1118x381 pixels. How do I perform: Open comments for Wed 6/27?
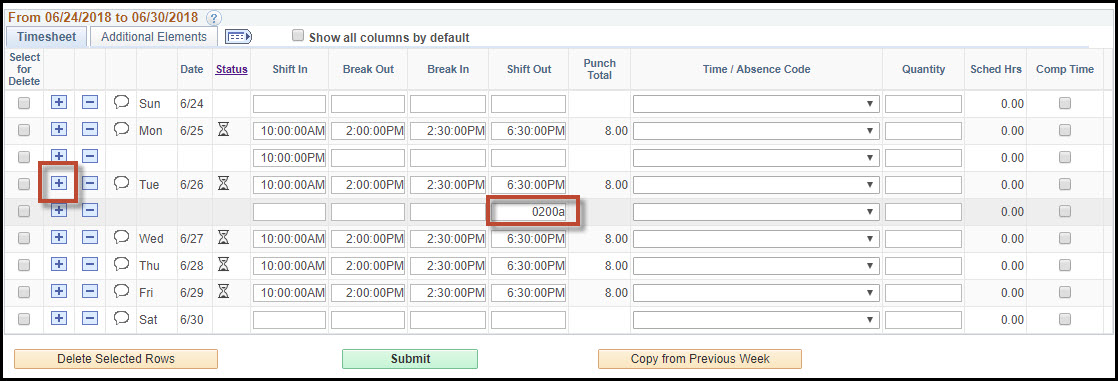[x=121, y=238]
